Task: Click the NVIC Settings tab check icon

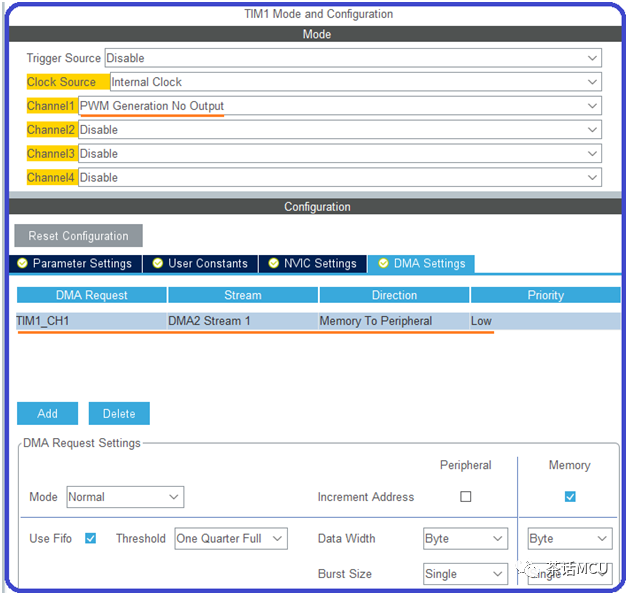Action: pyautogui.click(x=274, y=263)
